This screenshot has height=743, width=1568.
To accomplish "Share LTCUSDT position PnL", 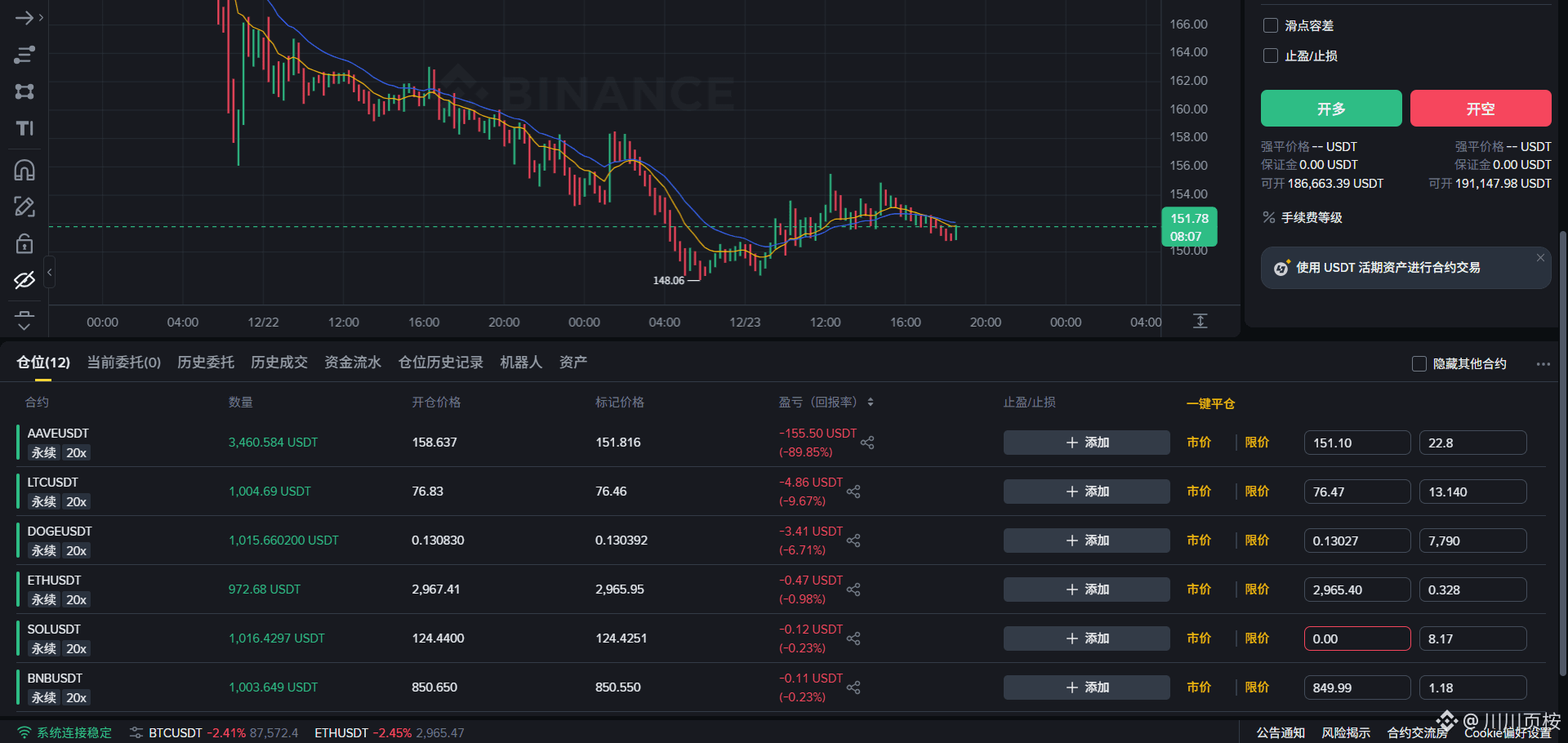I will (853, 492).
